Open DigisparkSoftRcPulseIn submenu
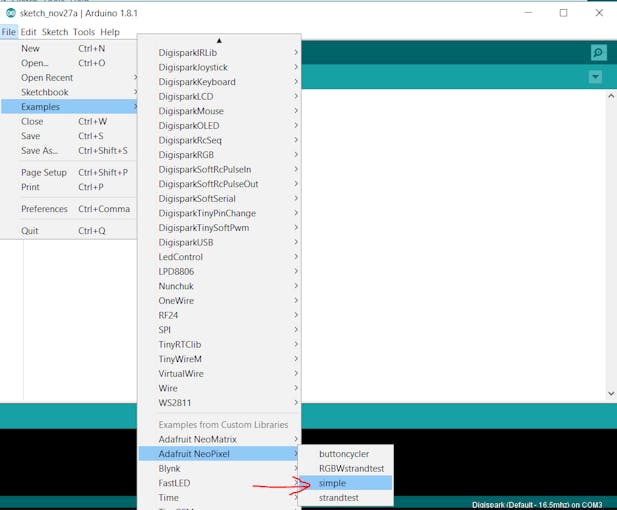This screenshot has height=510, width=617. pos(219,169)
